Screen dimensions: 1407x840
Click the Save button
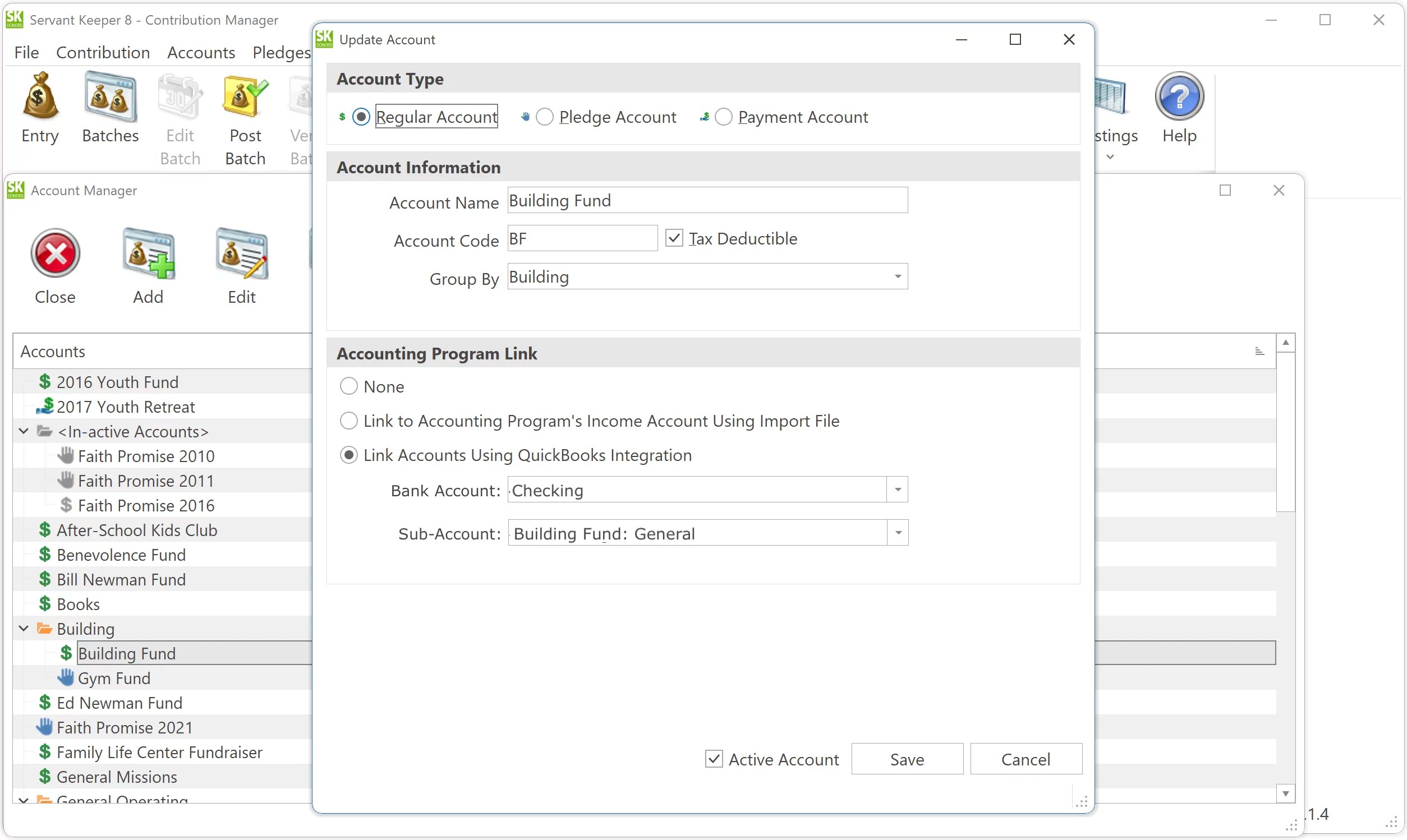[x=907, y=759]
